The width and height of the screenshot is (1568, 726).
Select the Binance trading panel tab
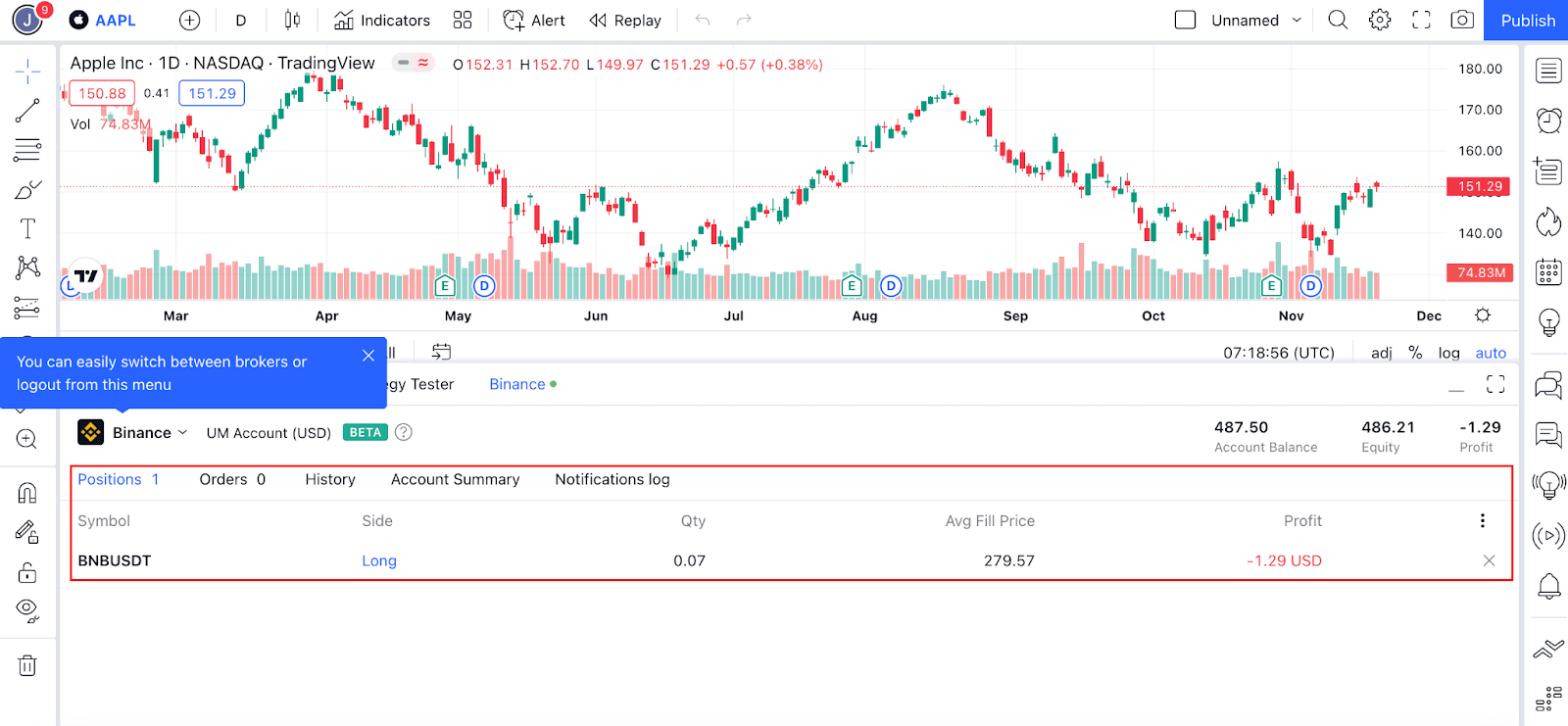click(x=522, y=384)
